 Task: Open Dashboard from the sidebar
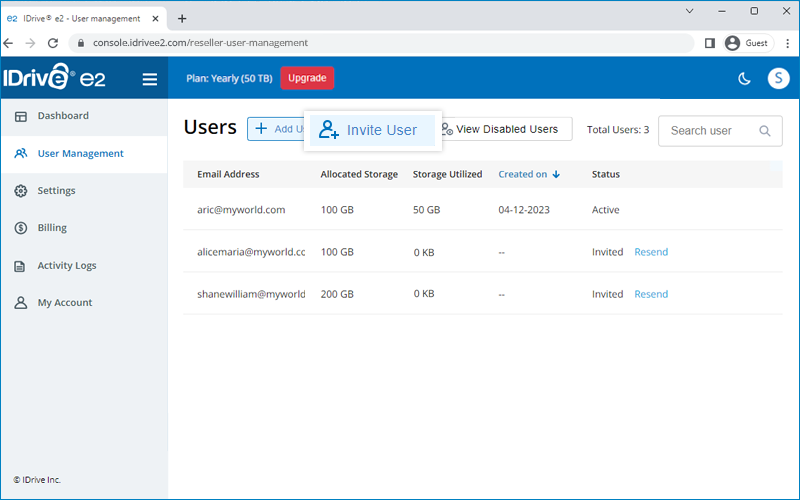[63, 116]
